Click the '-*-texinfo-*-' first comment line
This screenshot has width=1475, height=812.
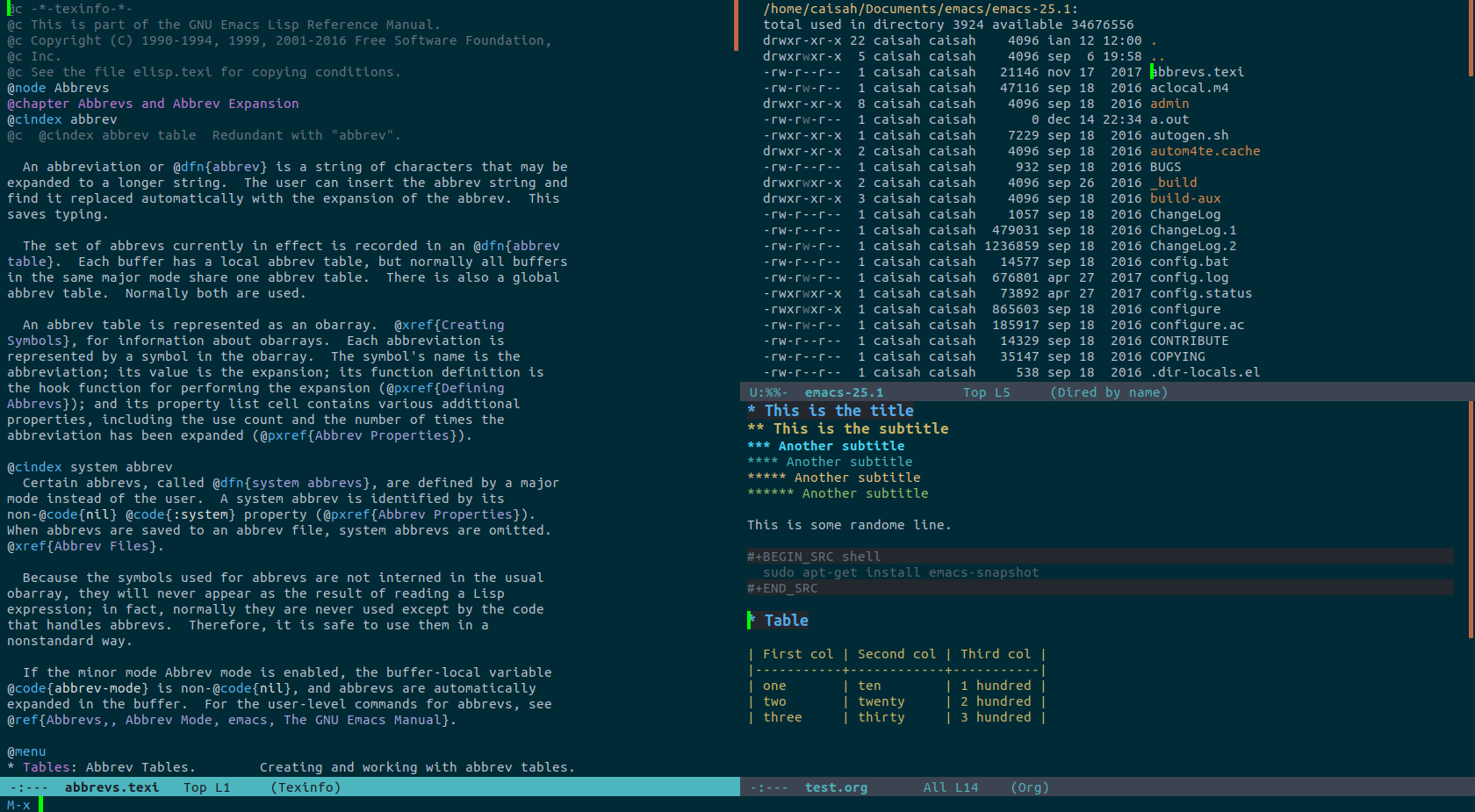tap(69, 9)
